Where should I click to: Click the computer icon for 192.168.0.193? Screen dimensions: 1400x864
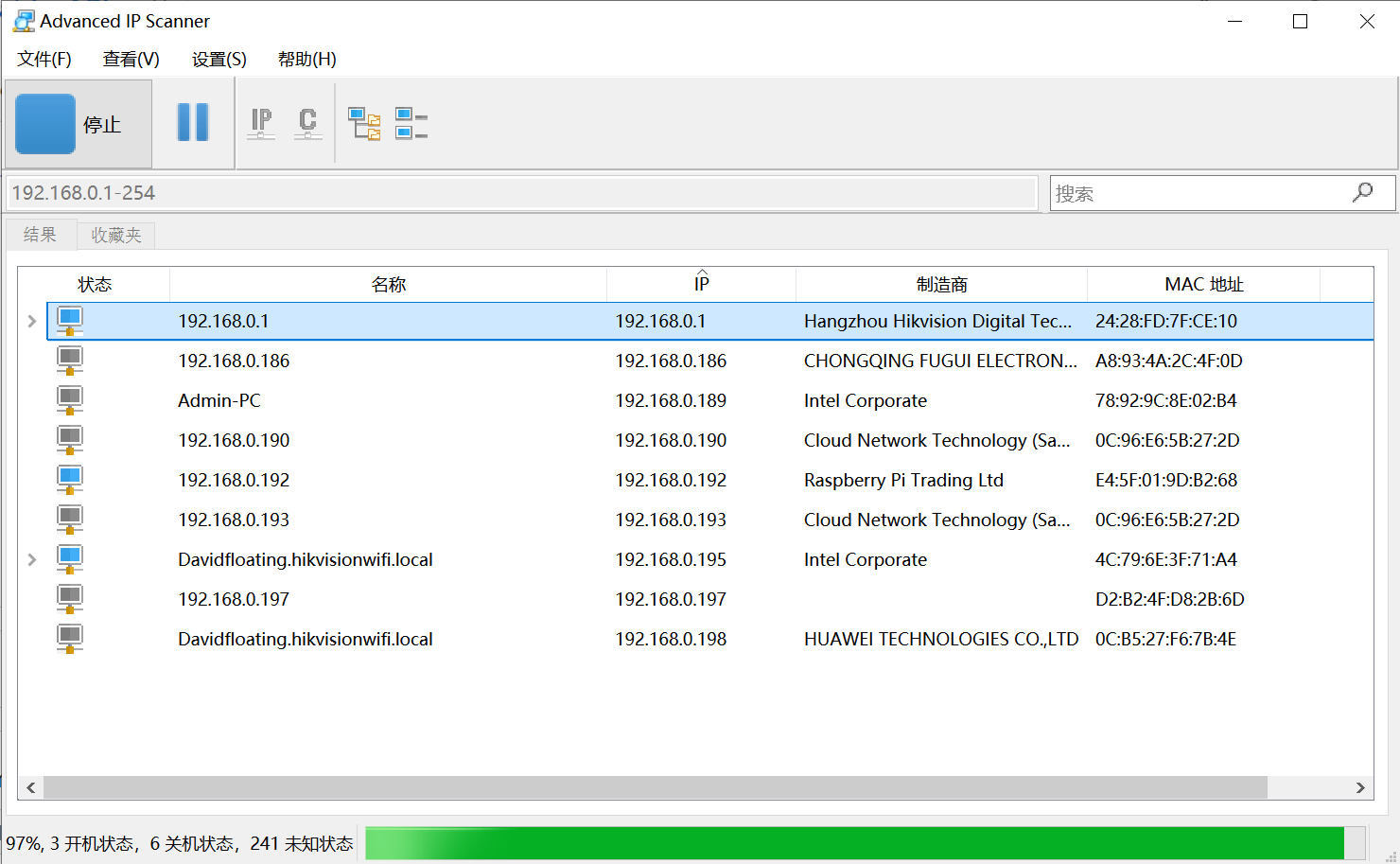pos(70,520)
